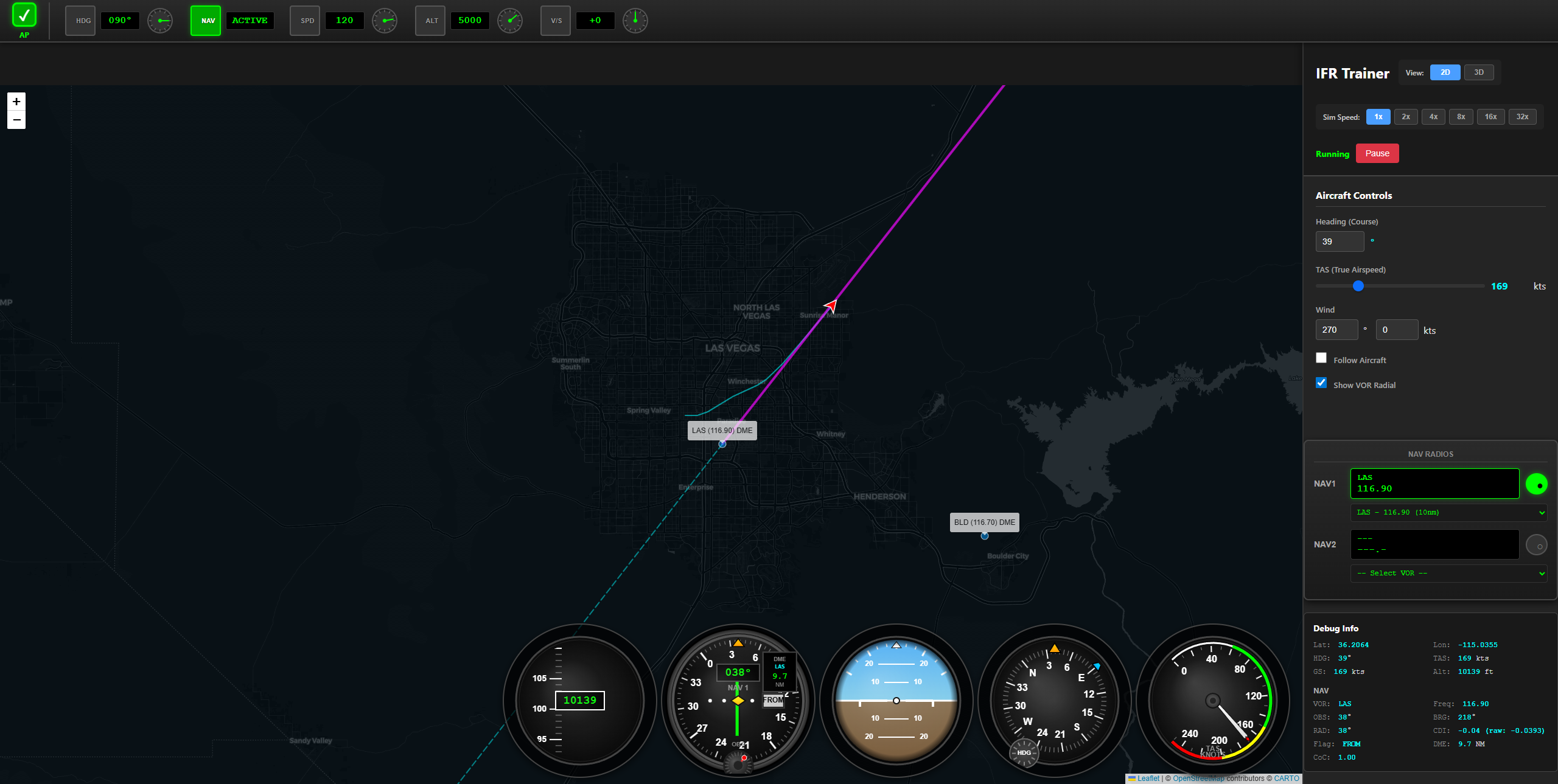Click the heading adjust knob icon

159,20
